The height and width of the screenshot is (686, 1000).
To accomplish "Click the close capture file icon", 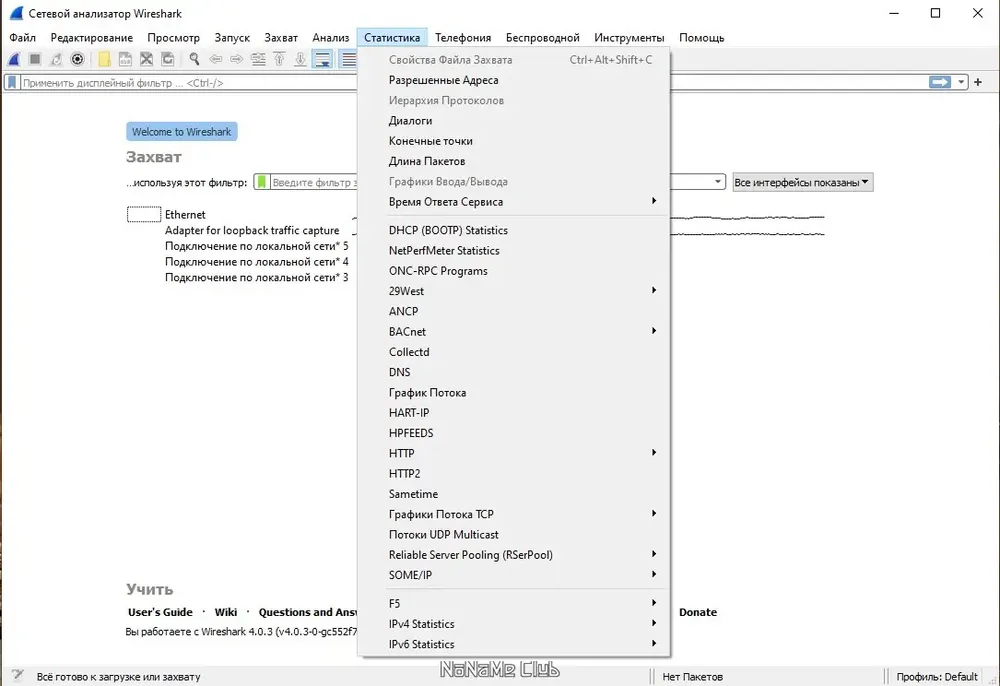I will (147, 60).
